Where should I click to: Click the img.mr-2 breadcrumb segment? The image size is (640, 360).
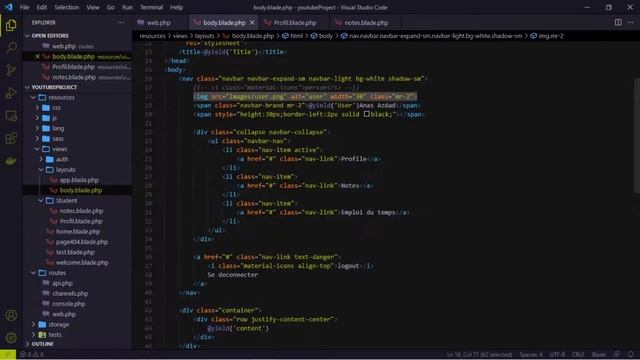547,36
